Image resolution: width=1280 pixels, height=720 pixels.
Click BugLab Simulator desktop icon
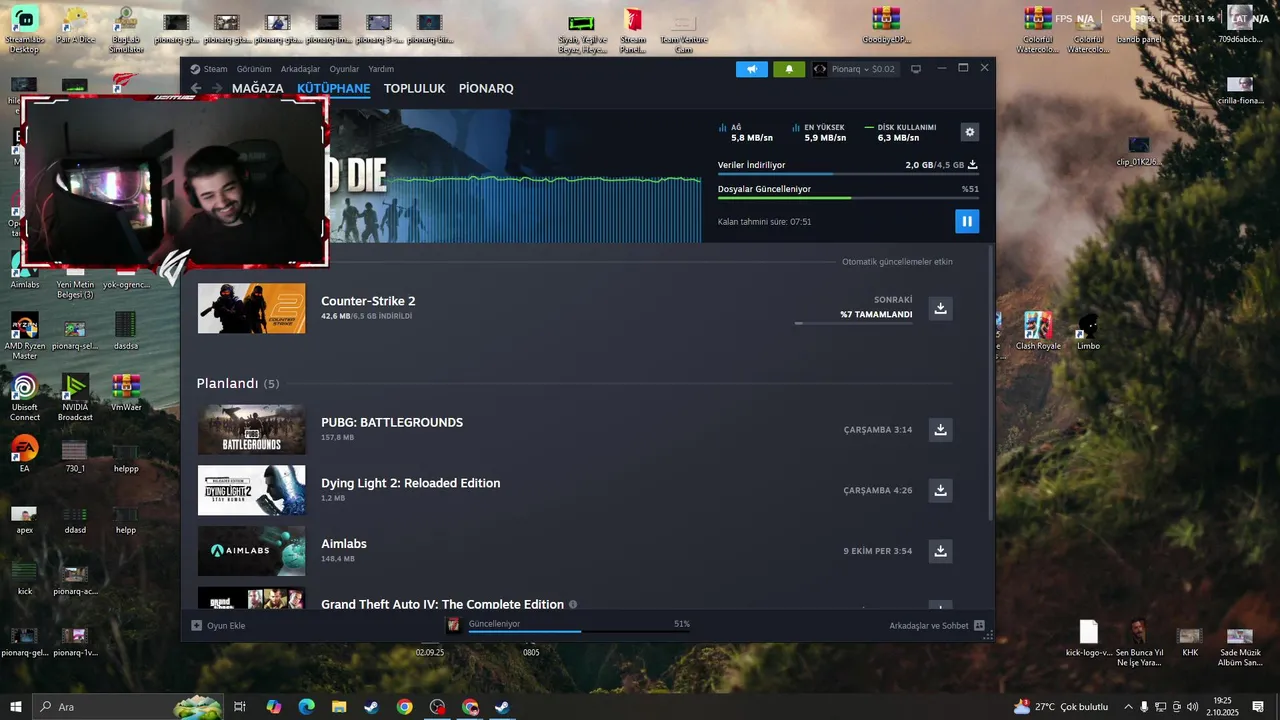126,30
